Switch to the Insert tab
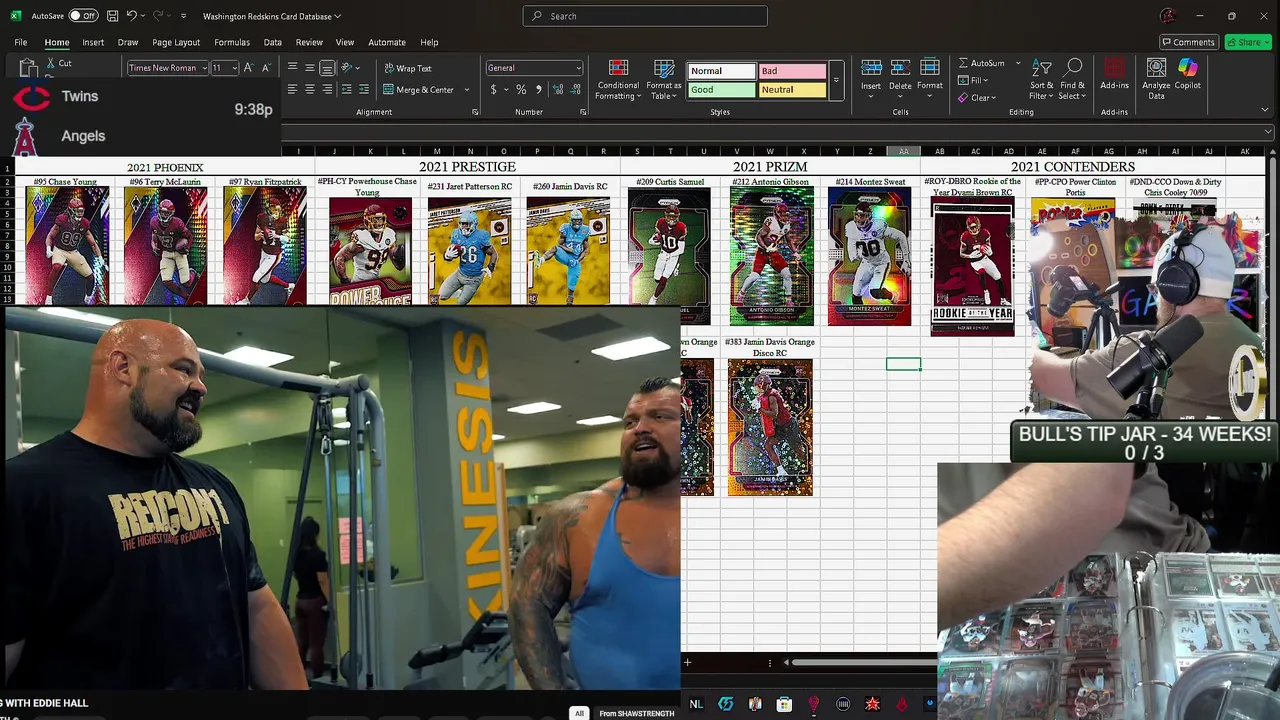 click(93, 42)
